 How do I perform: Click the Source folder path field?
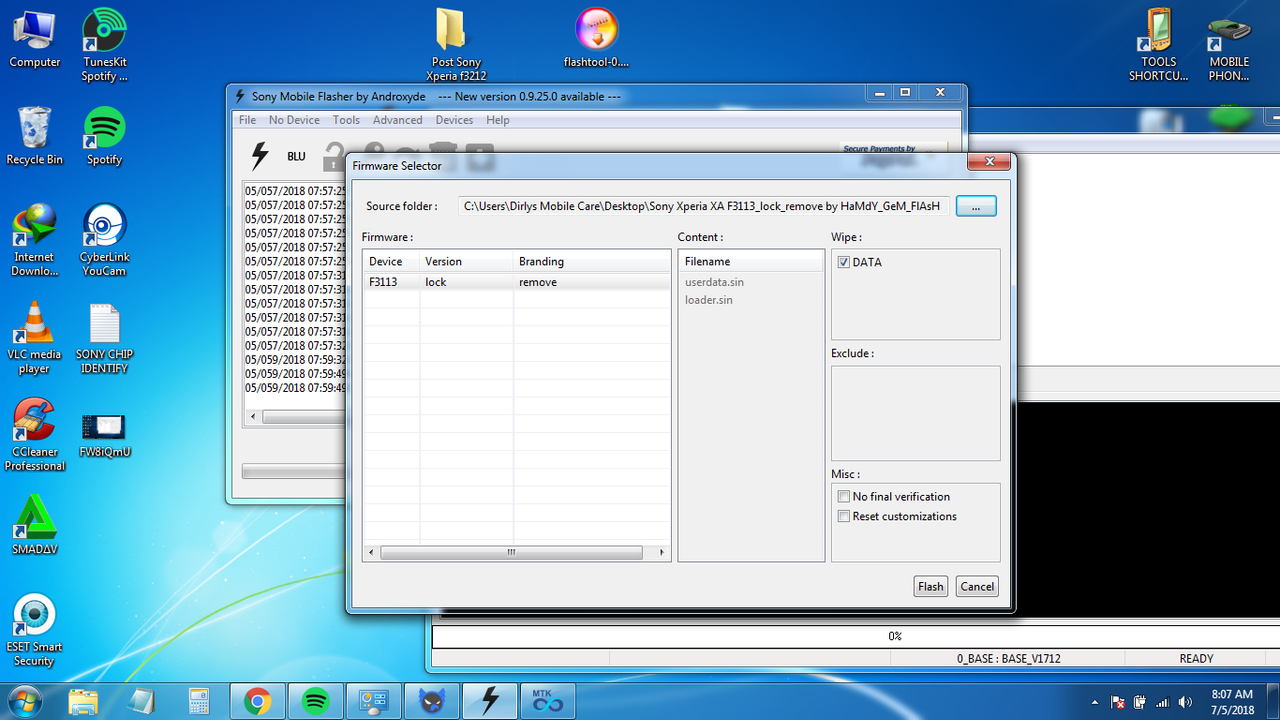(x=704, y=206)
